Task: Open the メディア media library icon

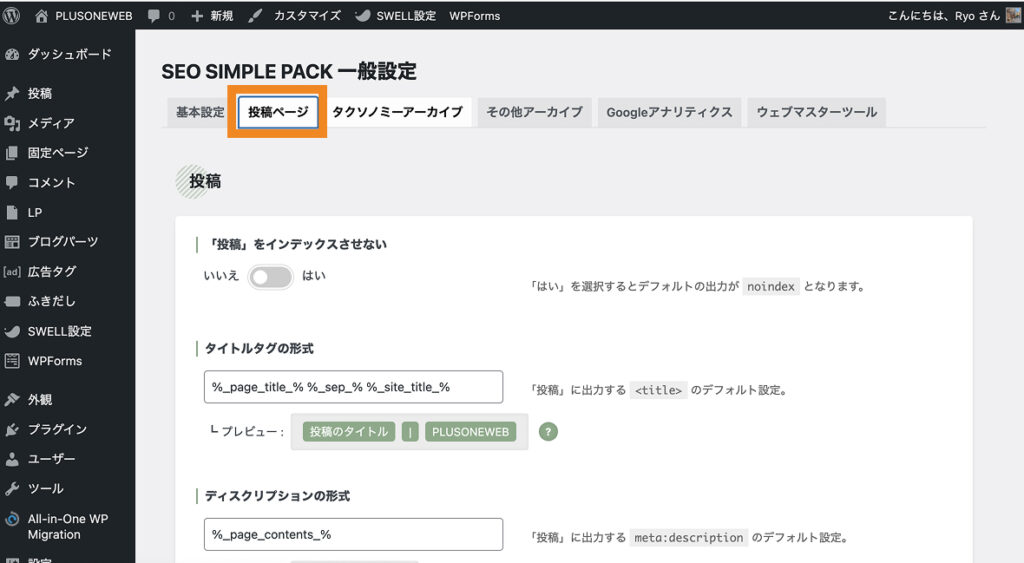Action: pos(12,123)
